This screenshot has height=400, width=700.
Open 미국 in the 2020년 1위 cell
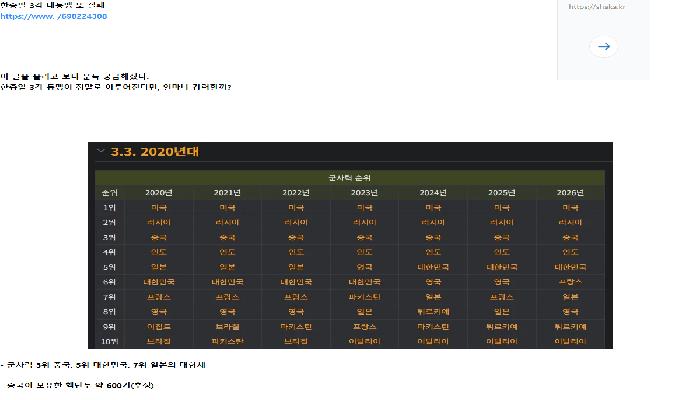pos(159,207)
